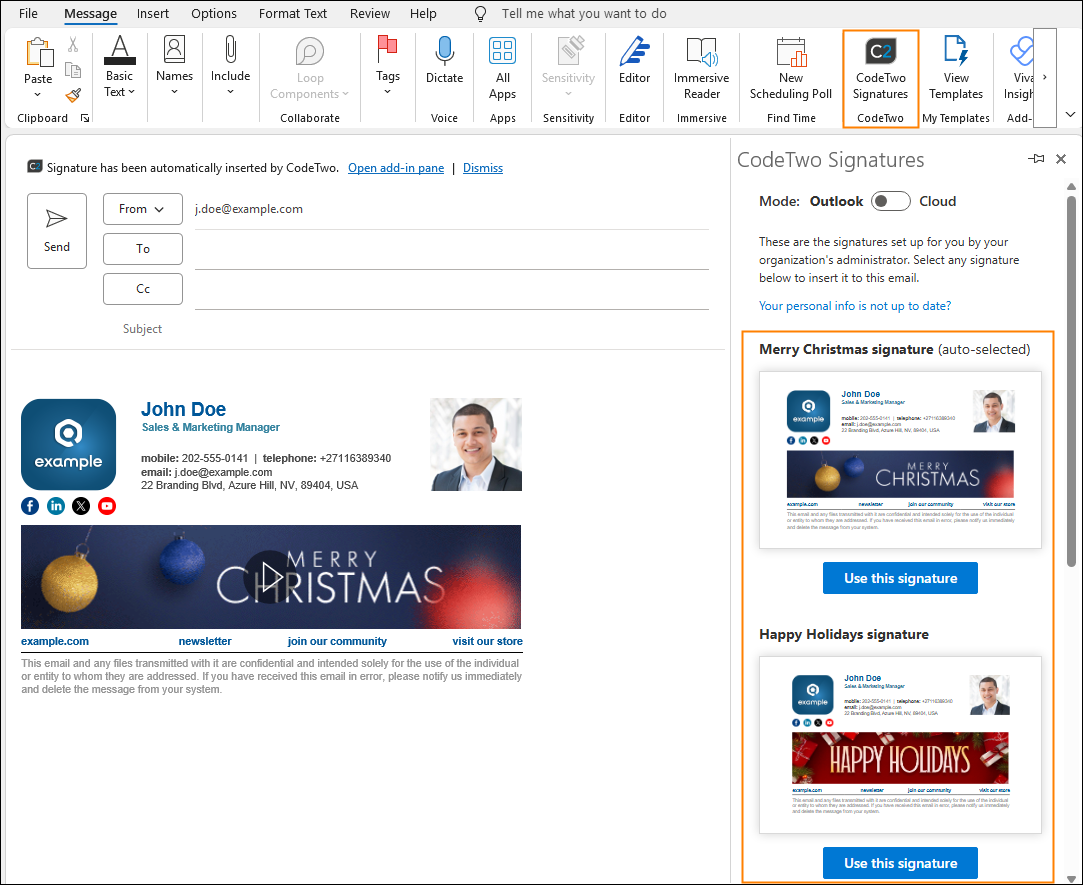
Task: Click the example company logo
Action: coord(68,444)
